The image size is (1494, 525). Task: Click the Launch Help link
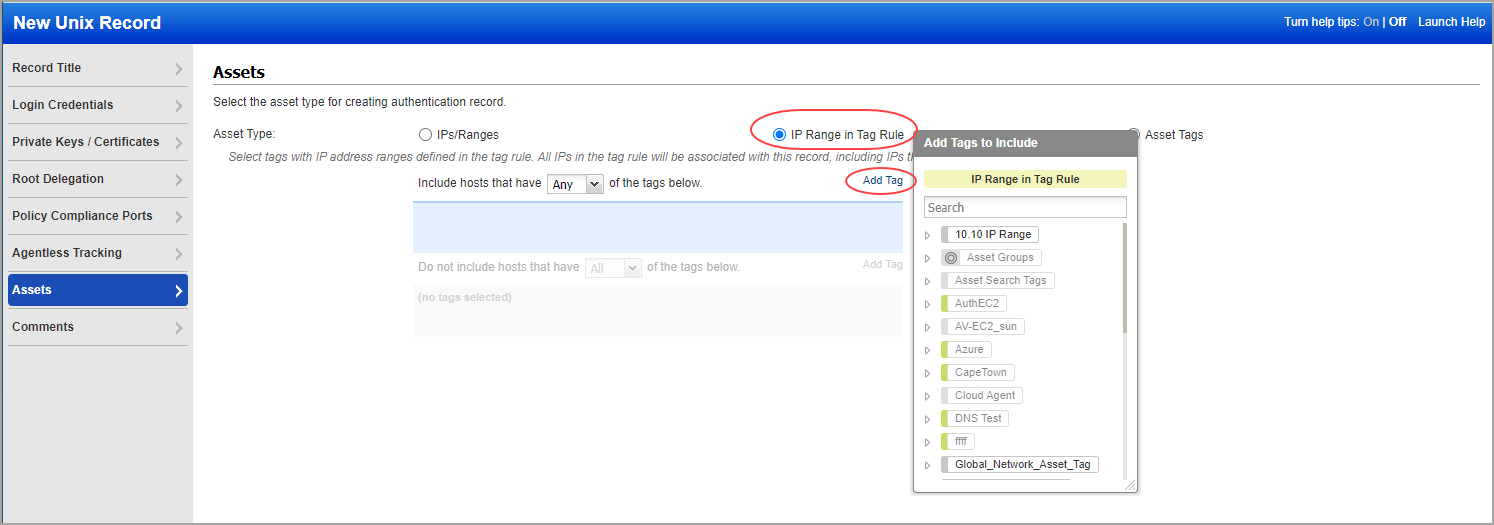(x=1451, y=22)
